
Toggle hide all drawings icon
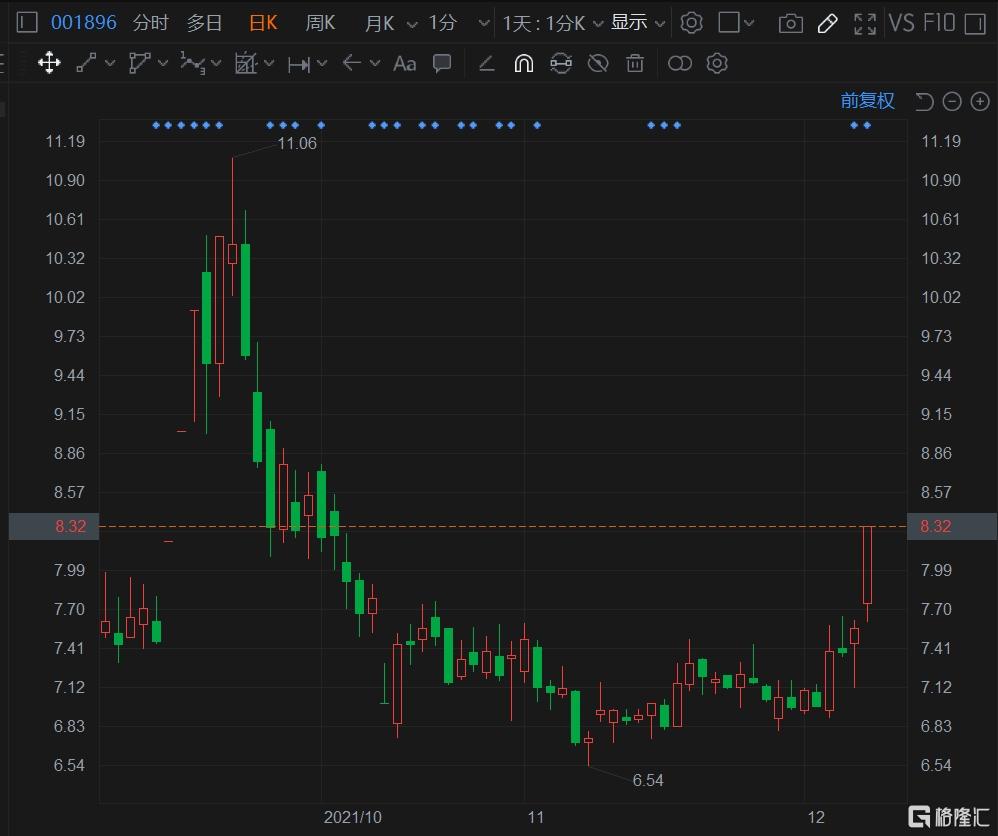(598, 63)
